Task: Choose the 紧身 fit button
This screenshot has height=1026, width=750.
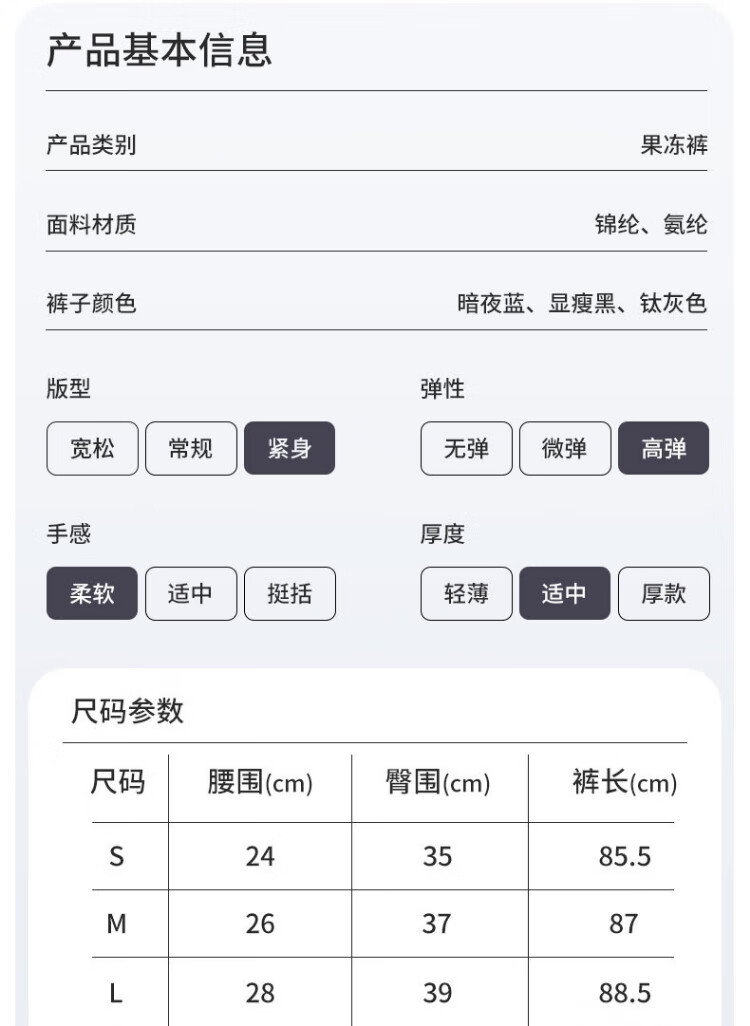Action: point(289,449)
